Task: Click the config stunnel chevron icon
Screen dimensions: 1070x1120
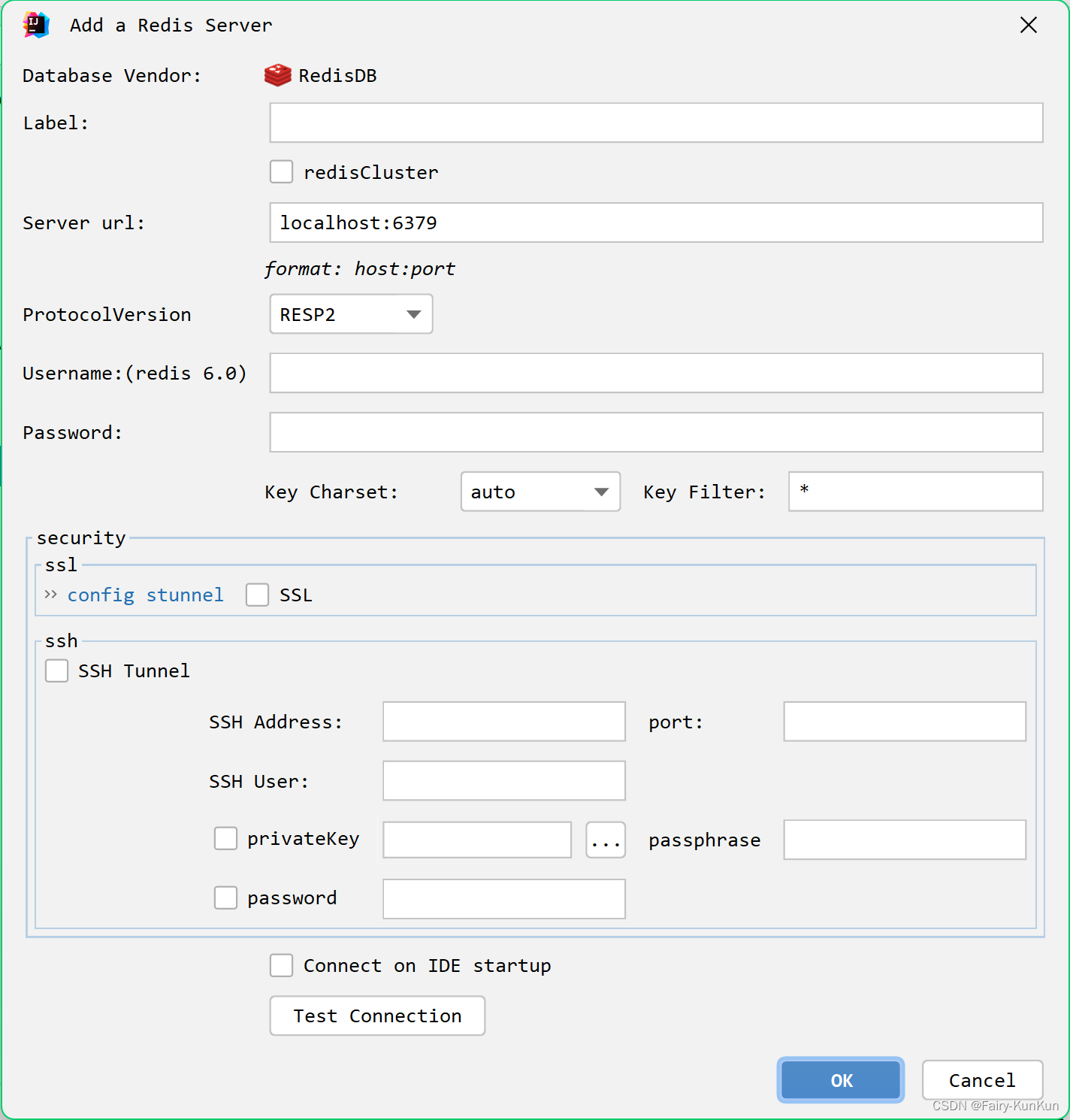Action: click(50, 594)
